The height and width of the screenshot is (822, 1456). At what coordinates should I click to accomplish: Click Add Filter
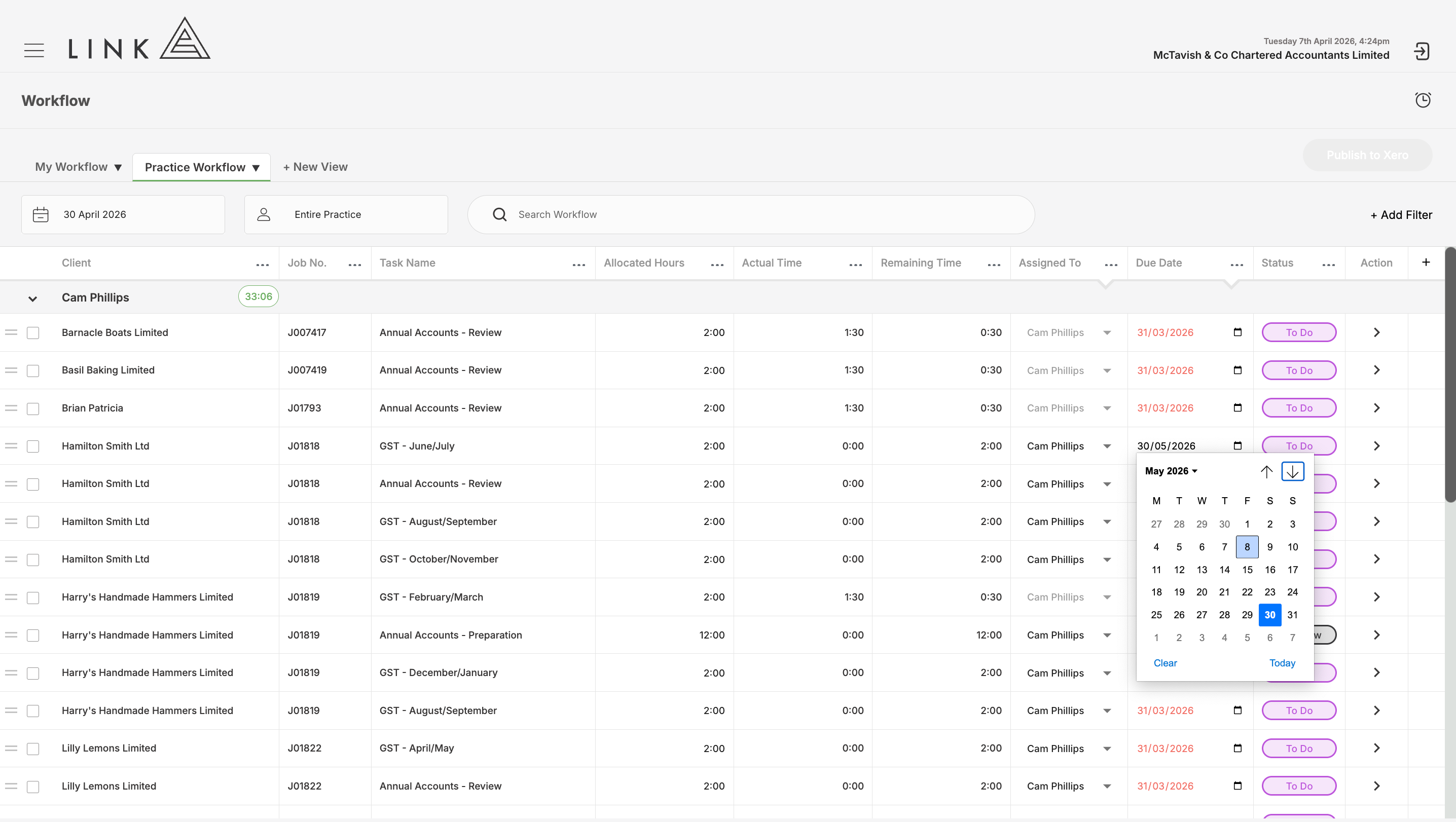[1401, 215]
